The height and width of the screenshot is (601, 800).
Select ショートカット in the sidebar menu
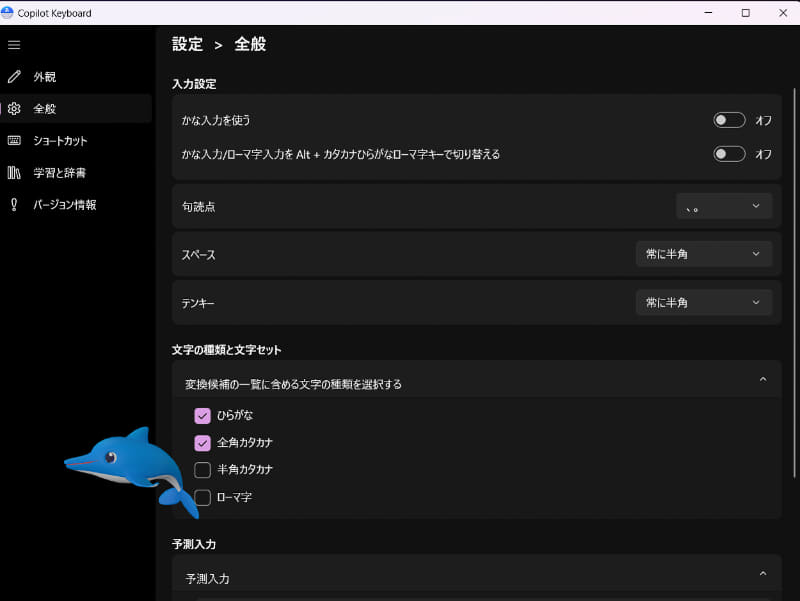66,140
